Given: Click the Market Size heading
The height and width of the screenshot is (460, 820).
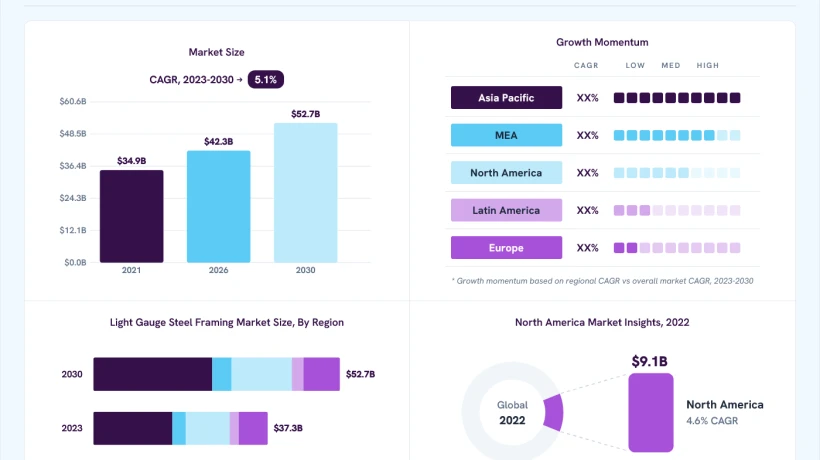Looking at the screenshot, I should pos(217,52).
